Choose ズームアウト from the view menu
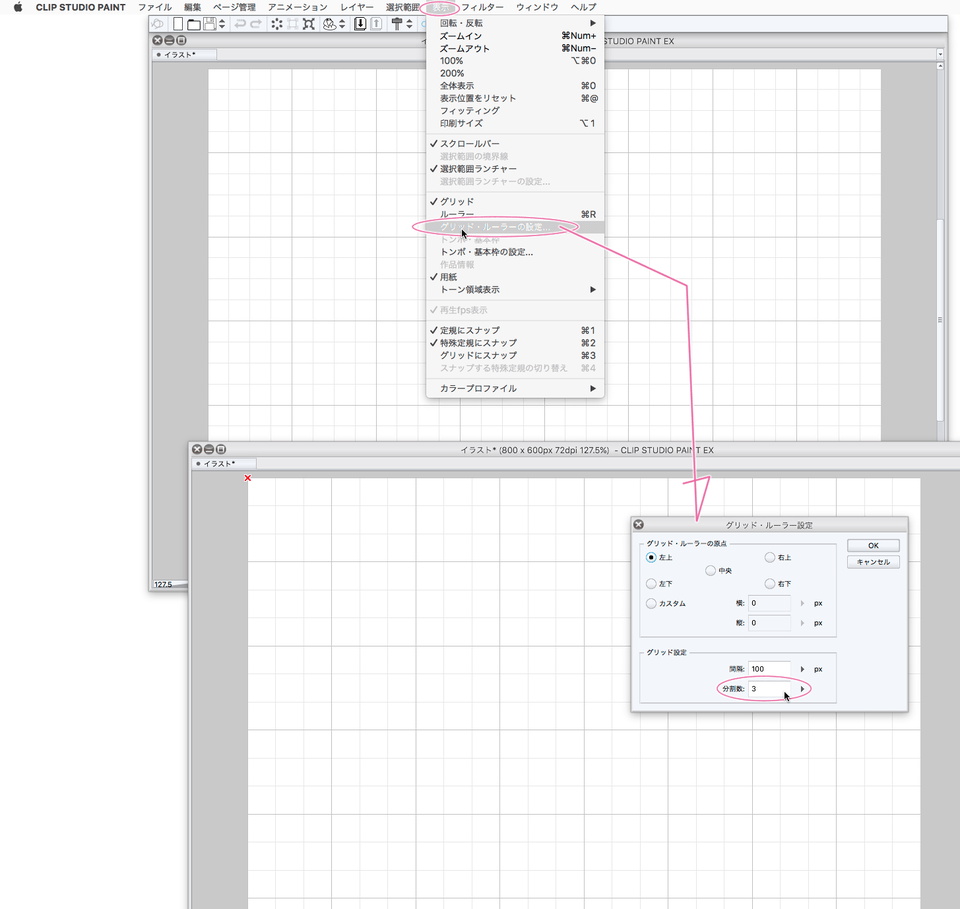The height and width of the screenshot is (909, 960). coord(515,48)
